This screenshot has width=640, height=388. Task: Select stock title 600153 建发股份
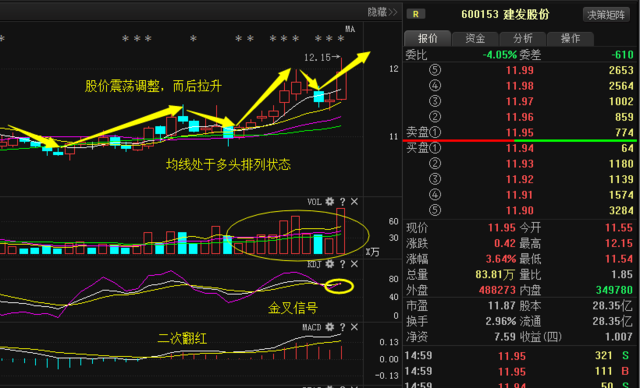point(505,15)
